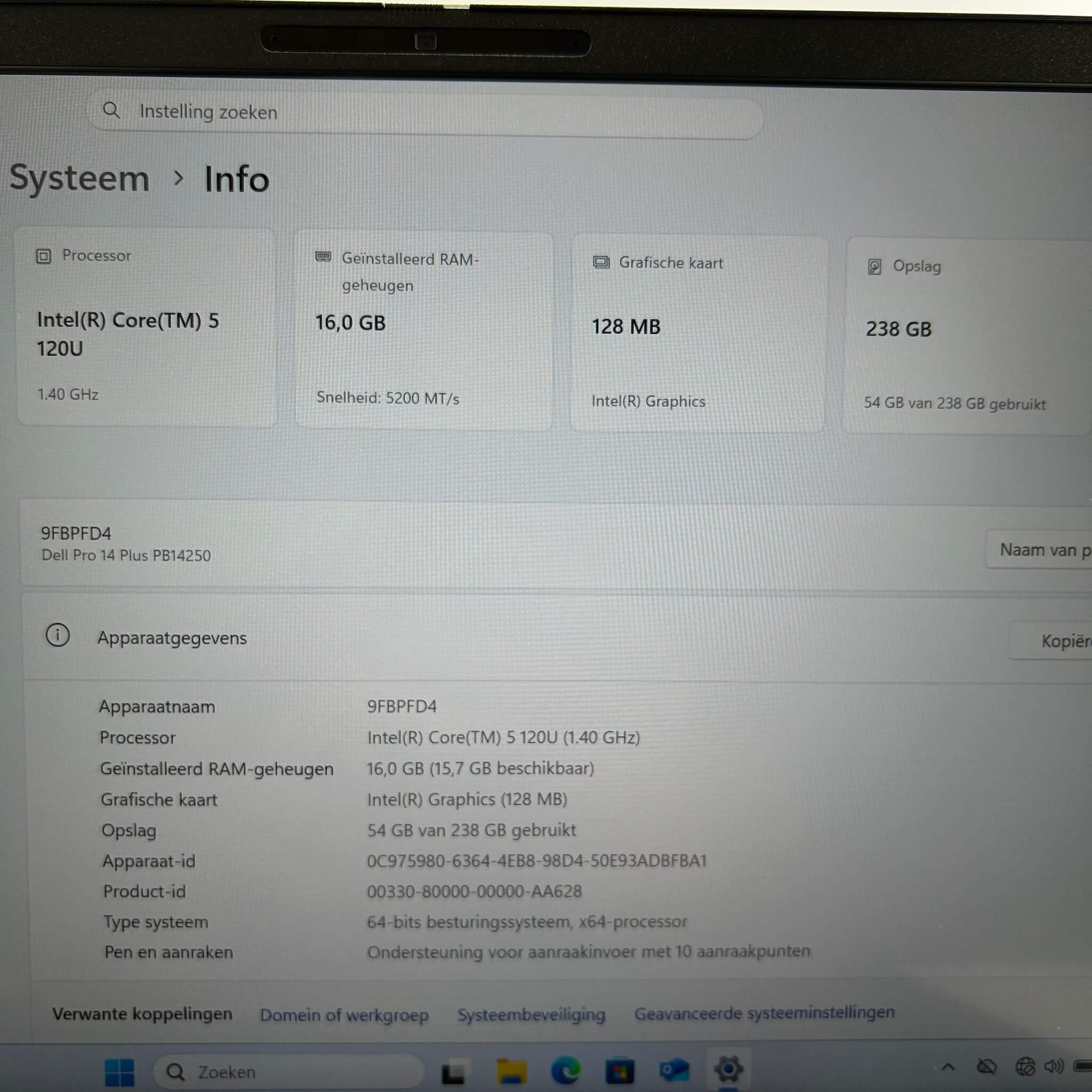Click the taskbar Zoeken search box
This screenshot has height=1092, width=1092.
click(x=288, y=1072)
